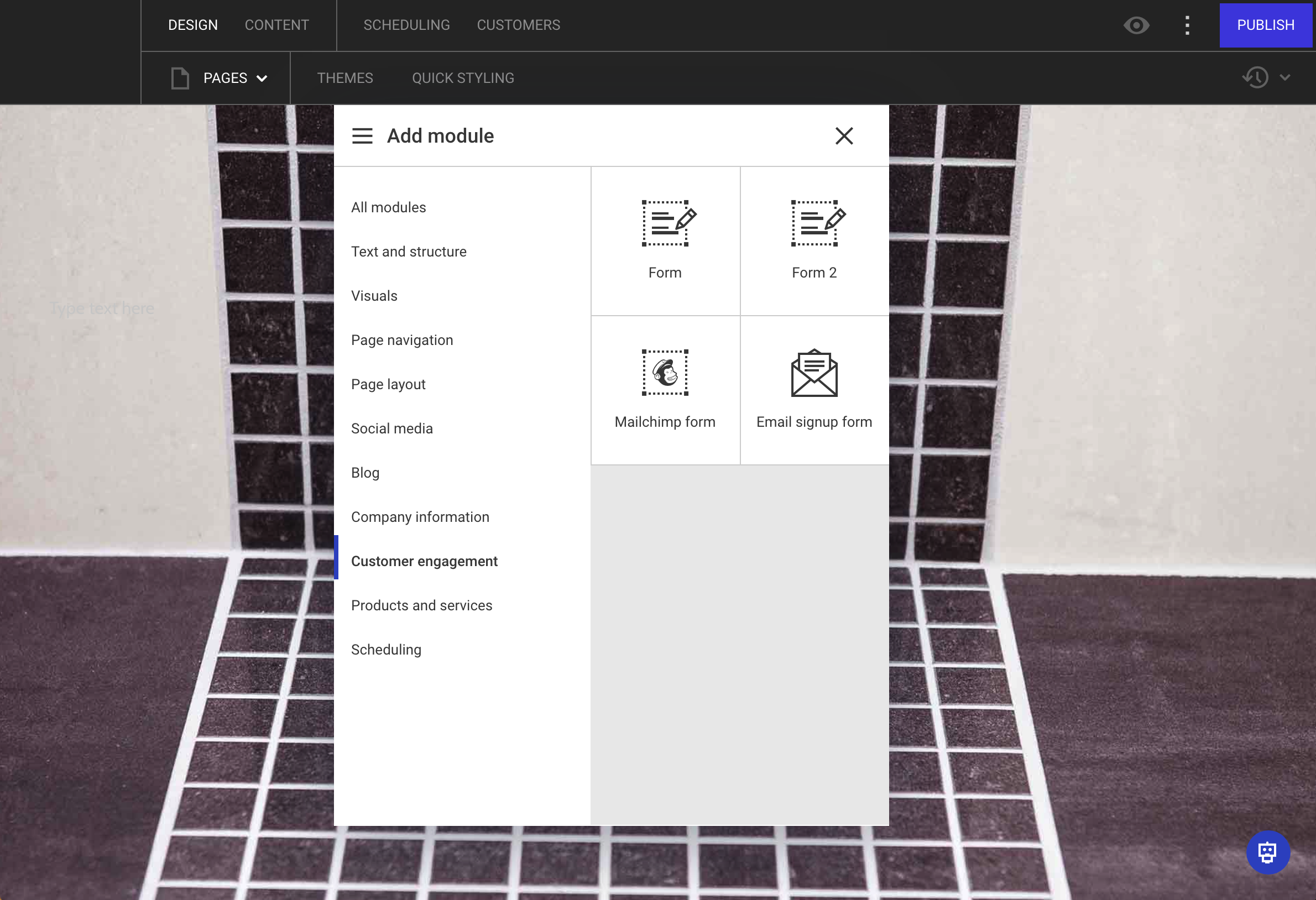Click the version history clock icon

click(1255, 77)
